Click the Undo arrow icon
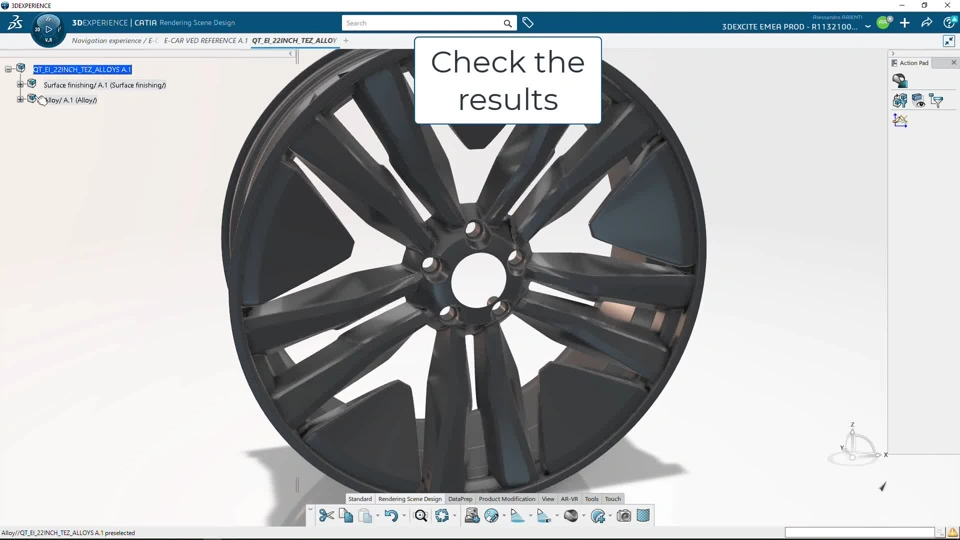The height and width of the screenshot is (540, 960). pos(392,516)
